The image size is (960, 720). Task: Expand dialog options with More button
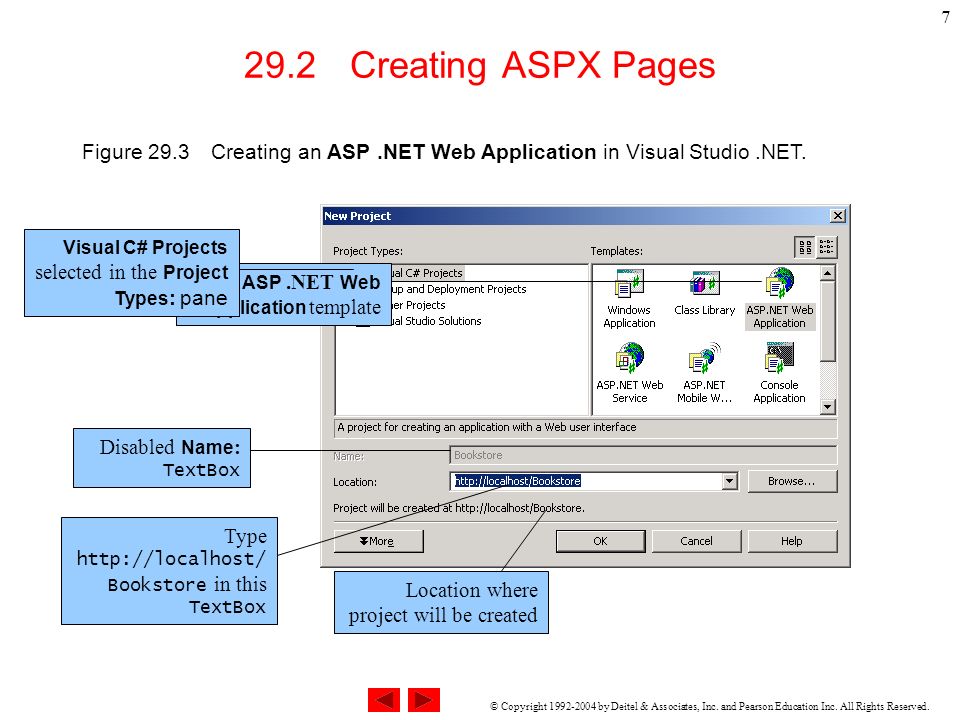point(378,541)
